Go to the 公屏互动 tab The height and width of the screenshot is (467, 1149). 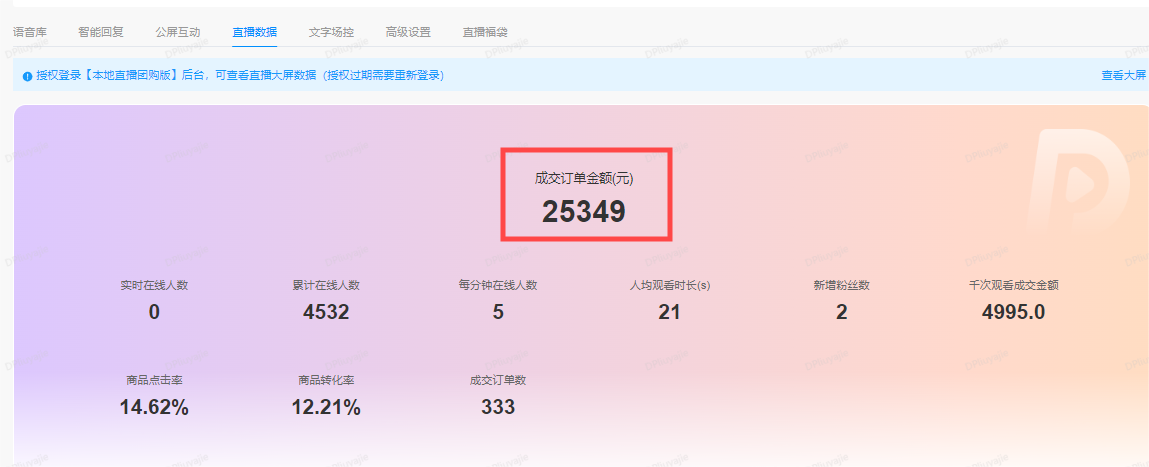click(178, 32)
